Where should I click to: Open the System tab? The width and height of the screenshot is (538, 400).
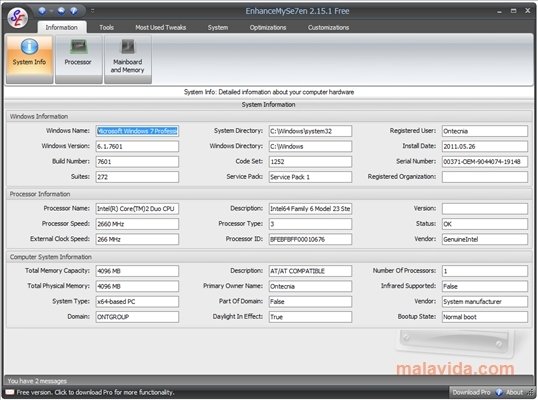(x=218, y=27)
